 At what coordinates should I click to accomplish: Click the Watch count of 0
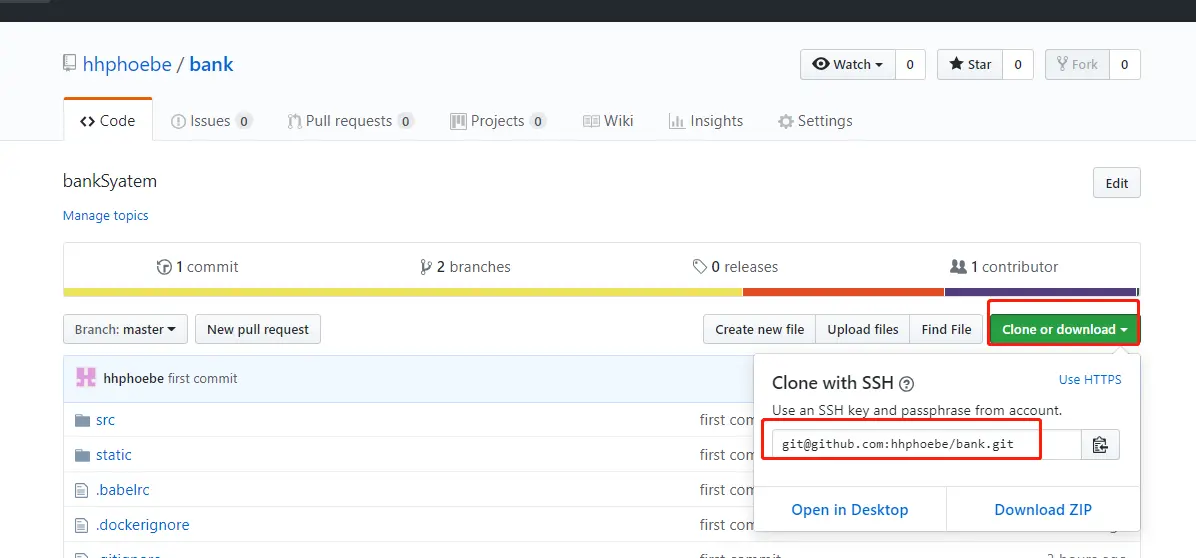(910, 65)
